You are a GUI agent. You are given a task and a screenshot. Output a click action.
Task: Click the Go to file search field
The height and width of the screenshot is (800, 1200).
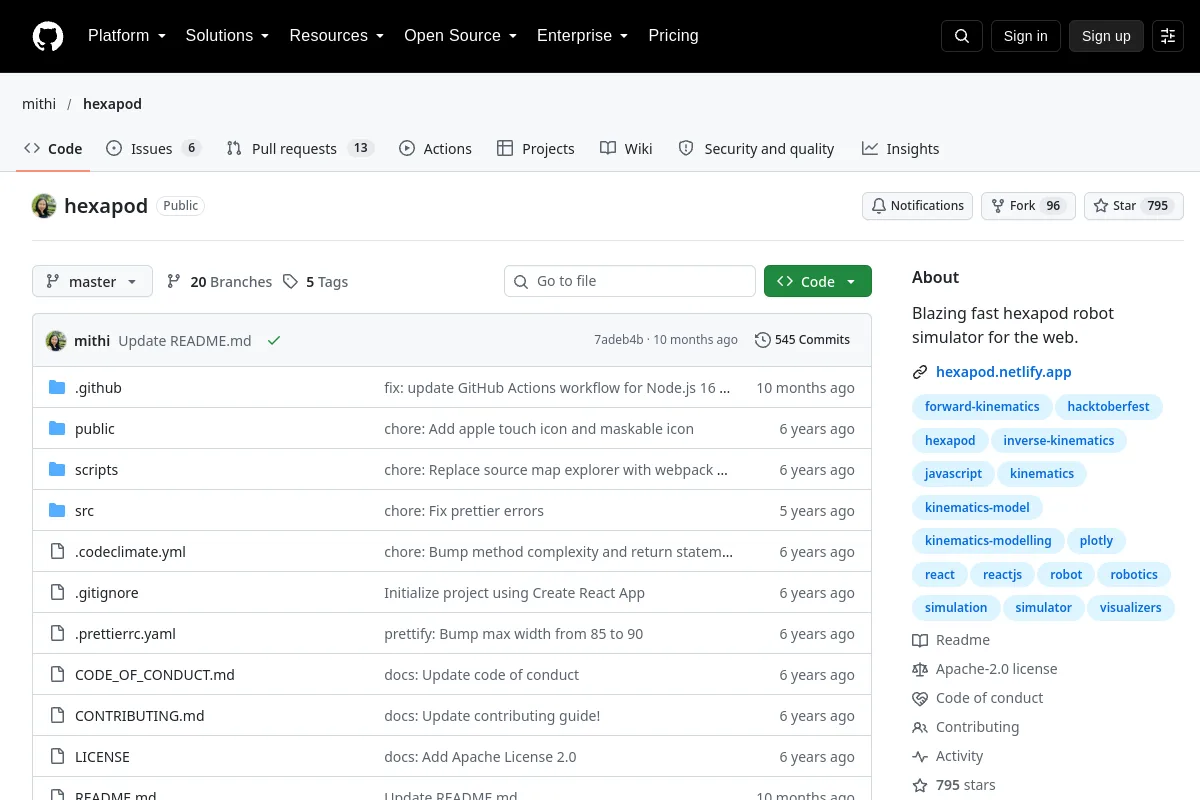(630, 282)
